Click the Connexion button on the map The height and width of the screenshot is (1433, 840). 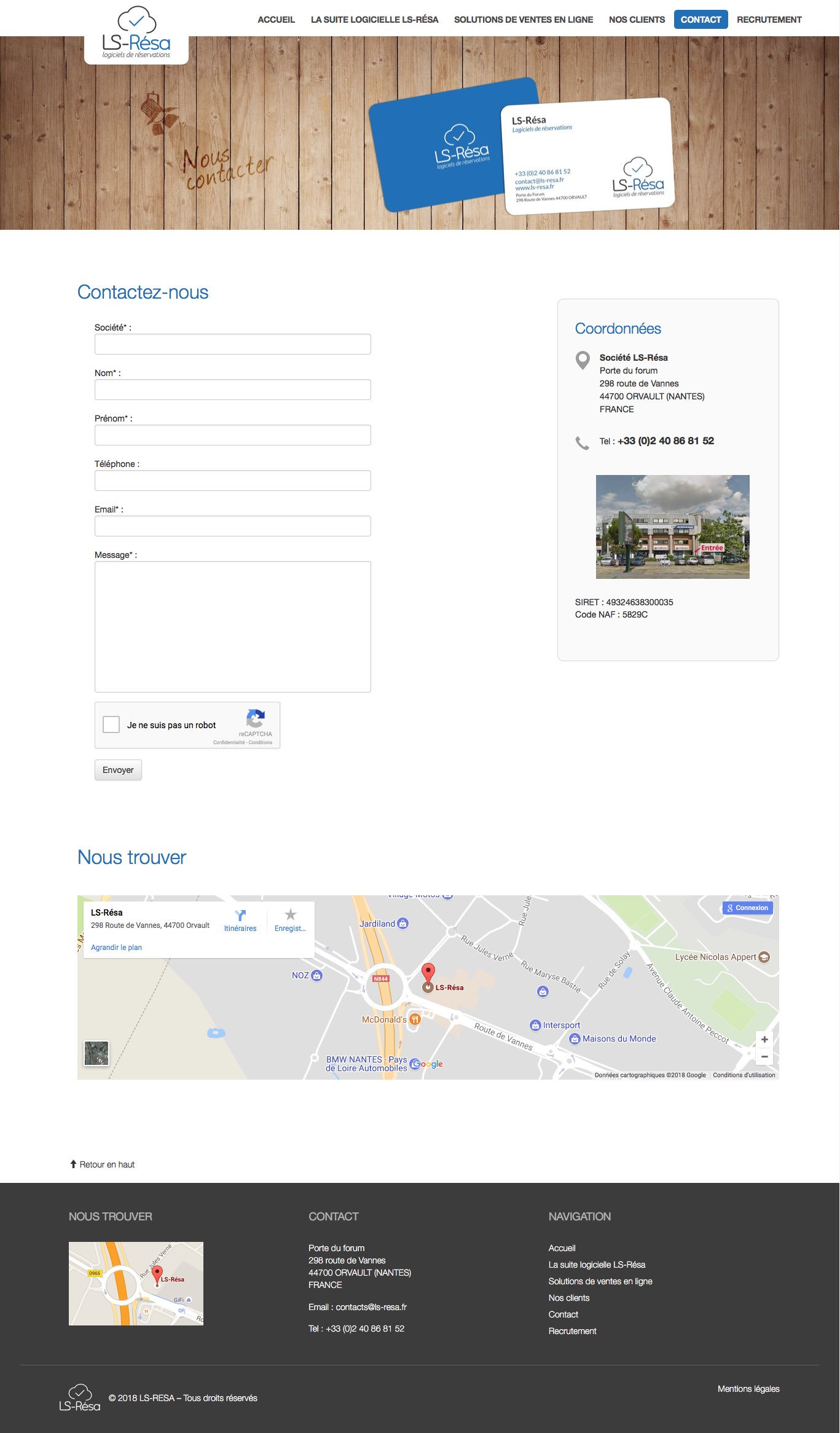point(747,908)
